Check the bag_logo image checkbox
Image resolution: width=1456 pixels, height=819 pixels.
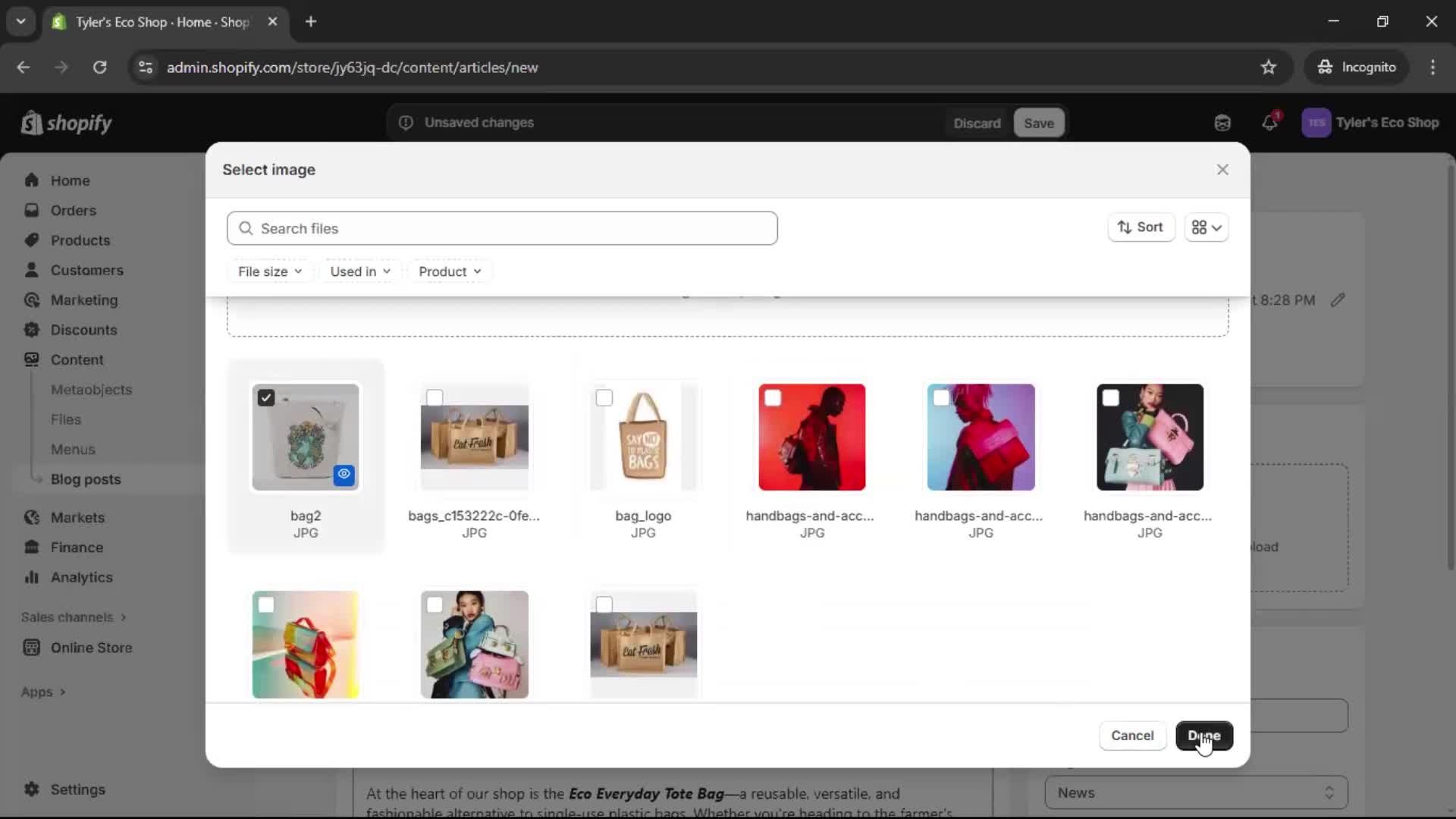(604, 397)
